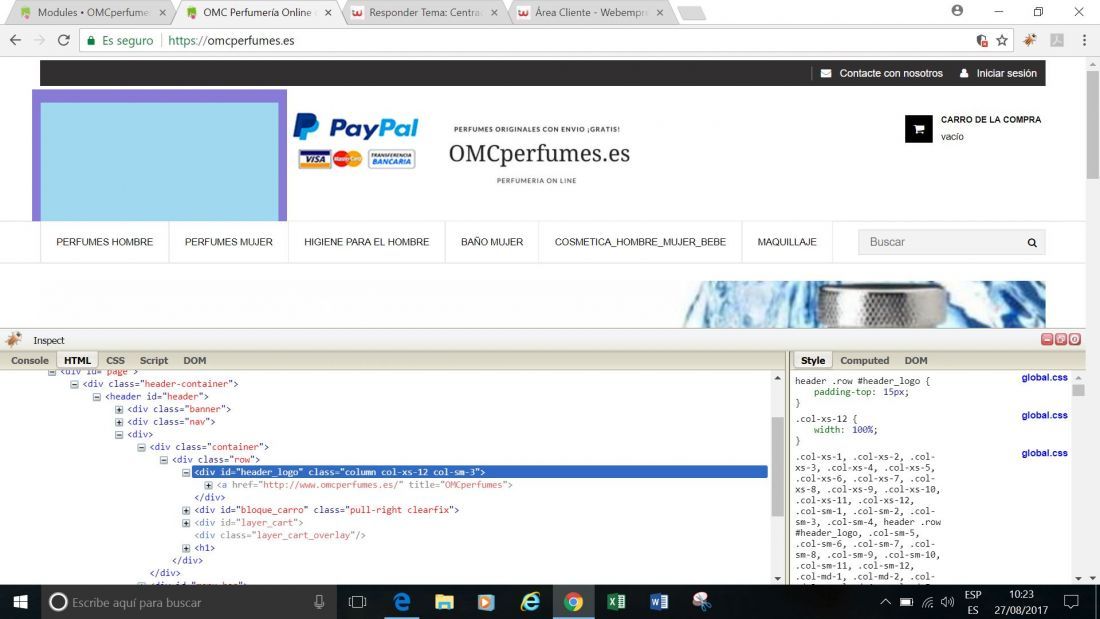
Task: Open the Computed side panel tab
Action: 864,360
